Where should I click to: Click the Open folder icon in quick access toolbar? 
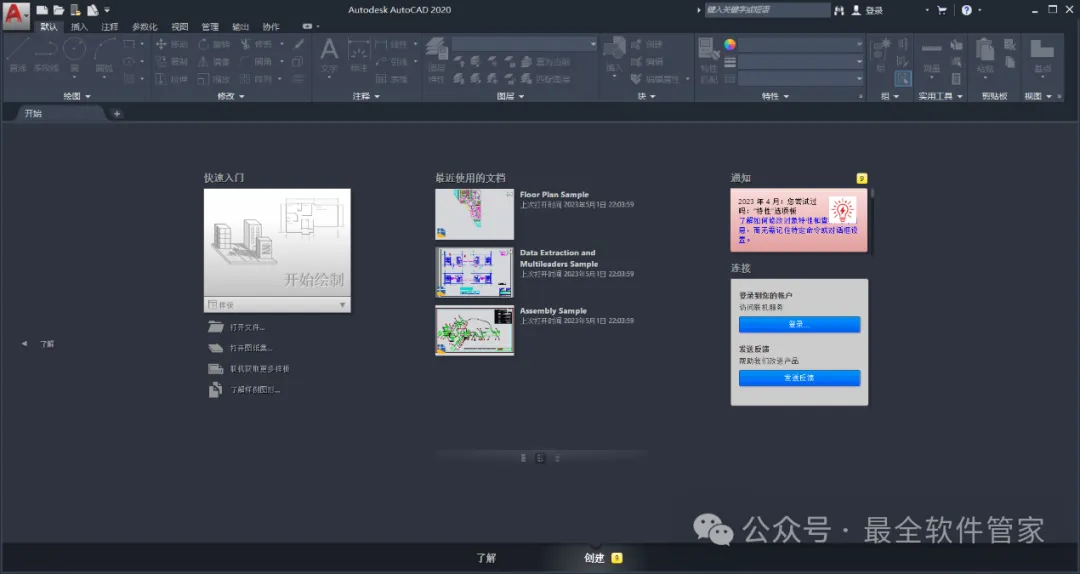pyautogui.click(x=59, y=10)
